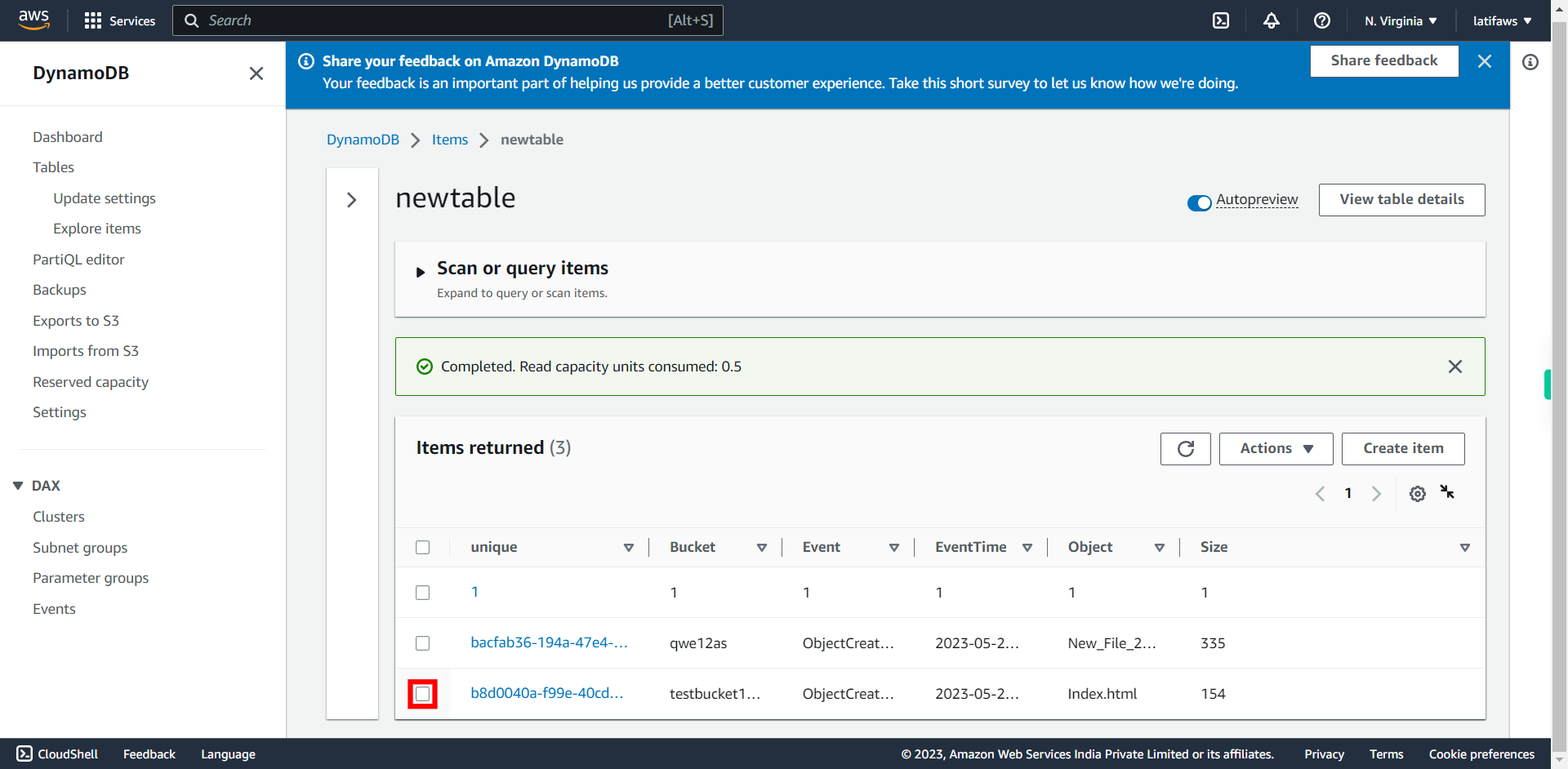Dismiss the Completed status message
Screen dimensions: 1568x769
click(x=1455, y=367)
